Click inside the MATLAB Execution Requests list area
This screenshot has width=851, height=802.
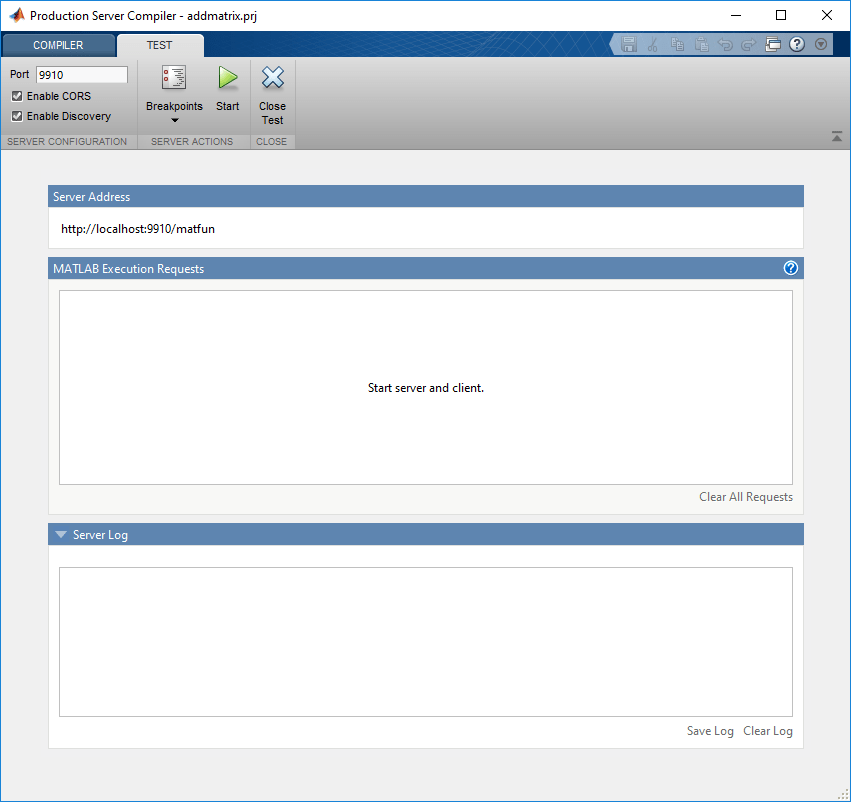click(x=426, y=387)
